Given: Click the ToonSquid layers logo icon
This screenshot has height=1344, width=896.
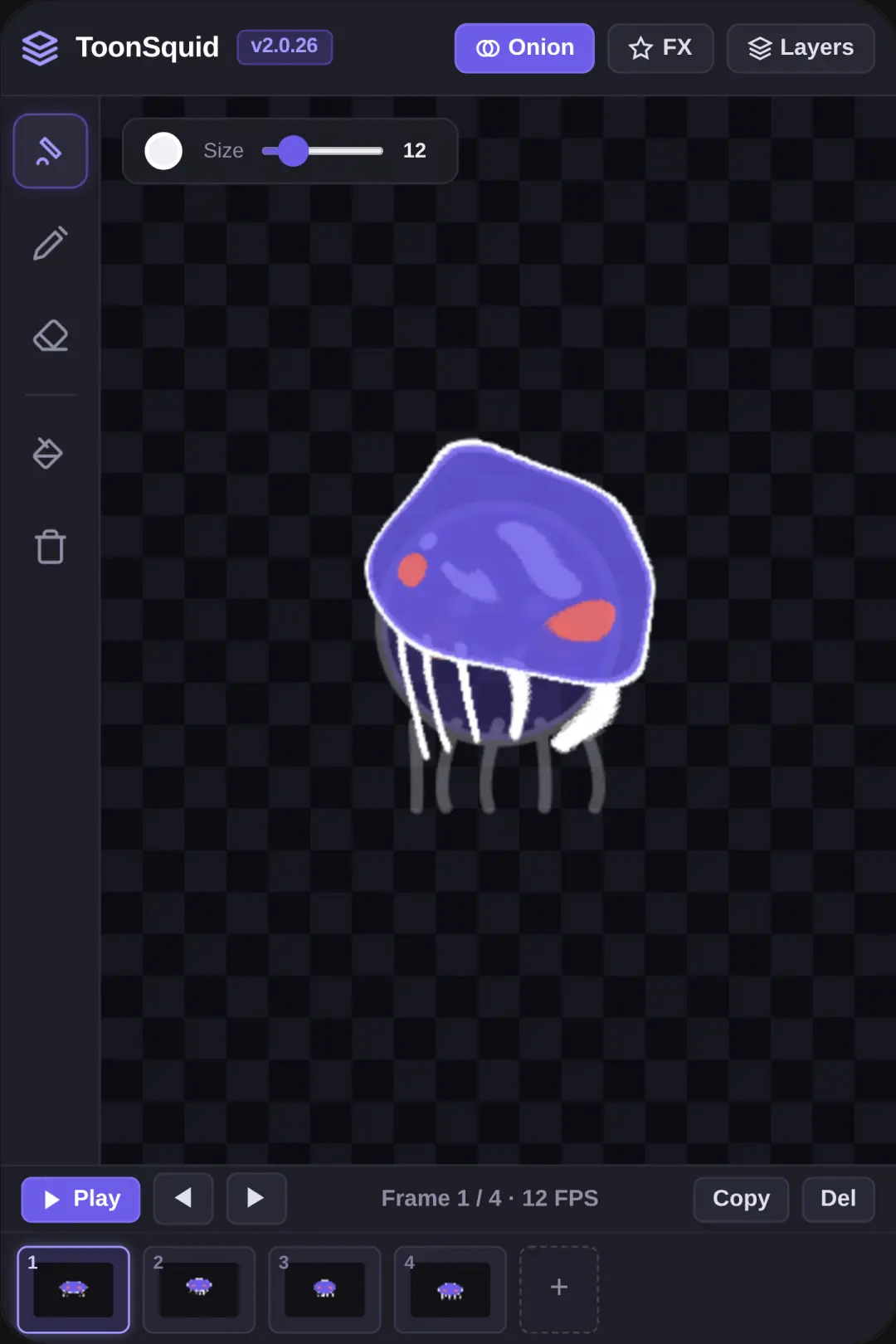Looking at the screenshot, I should point(39,48).
